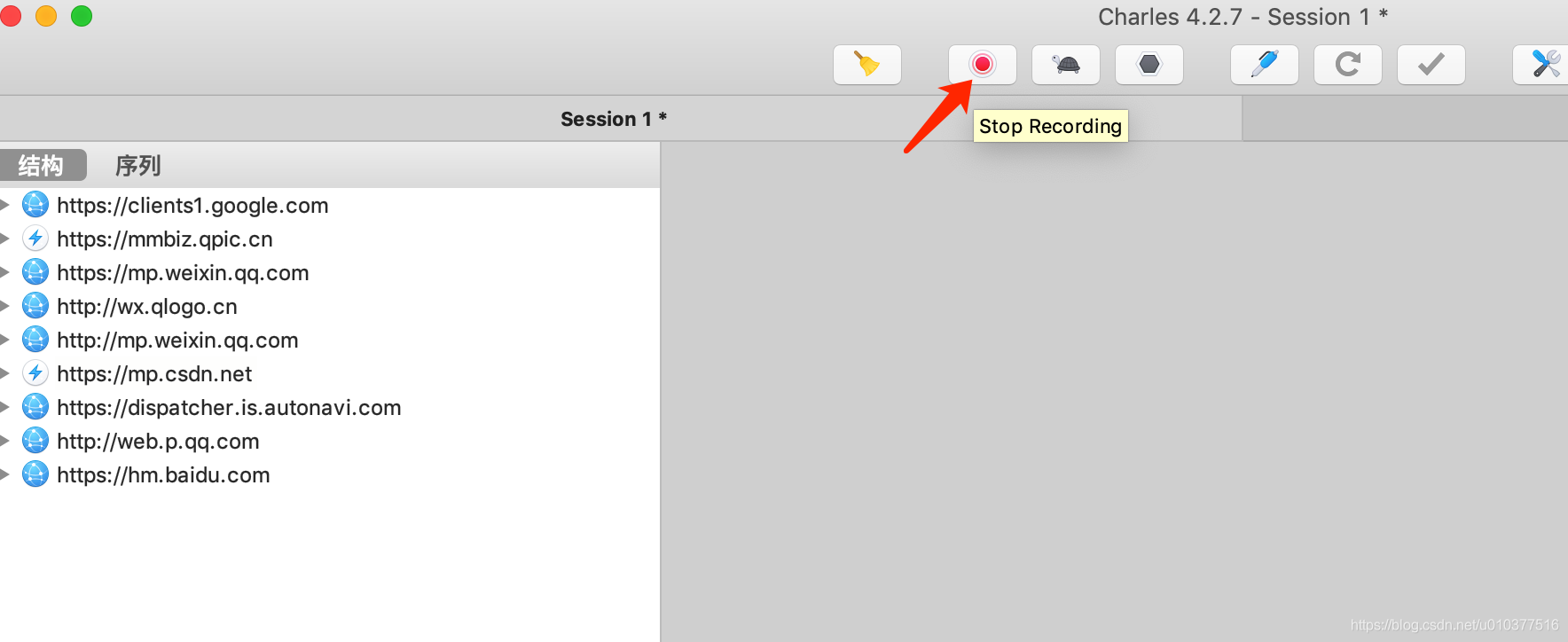Expand the https://clients1.google.com node
Image resolution: width=1568 pixels, height=642 pixels.
4,205
